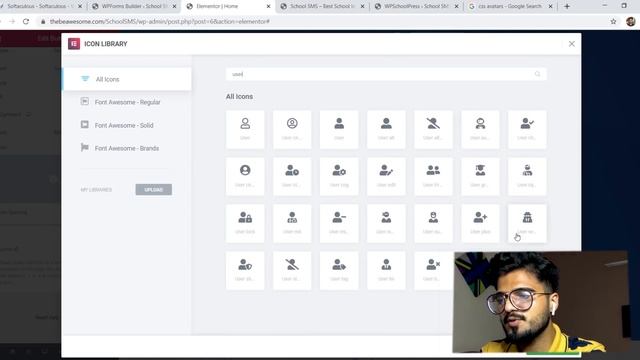Pick the User injured icon
This screenshot has height=360, width=640.
click(527, 176)
